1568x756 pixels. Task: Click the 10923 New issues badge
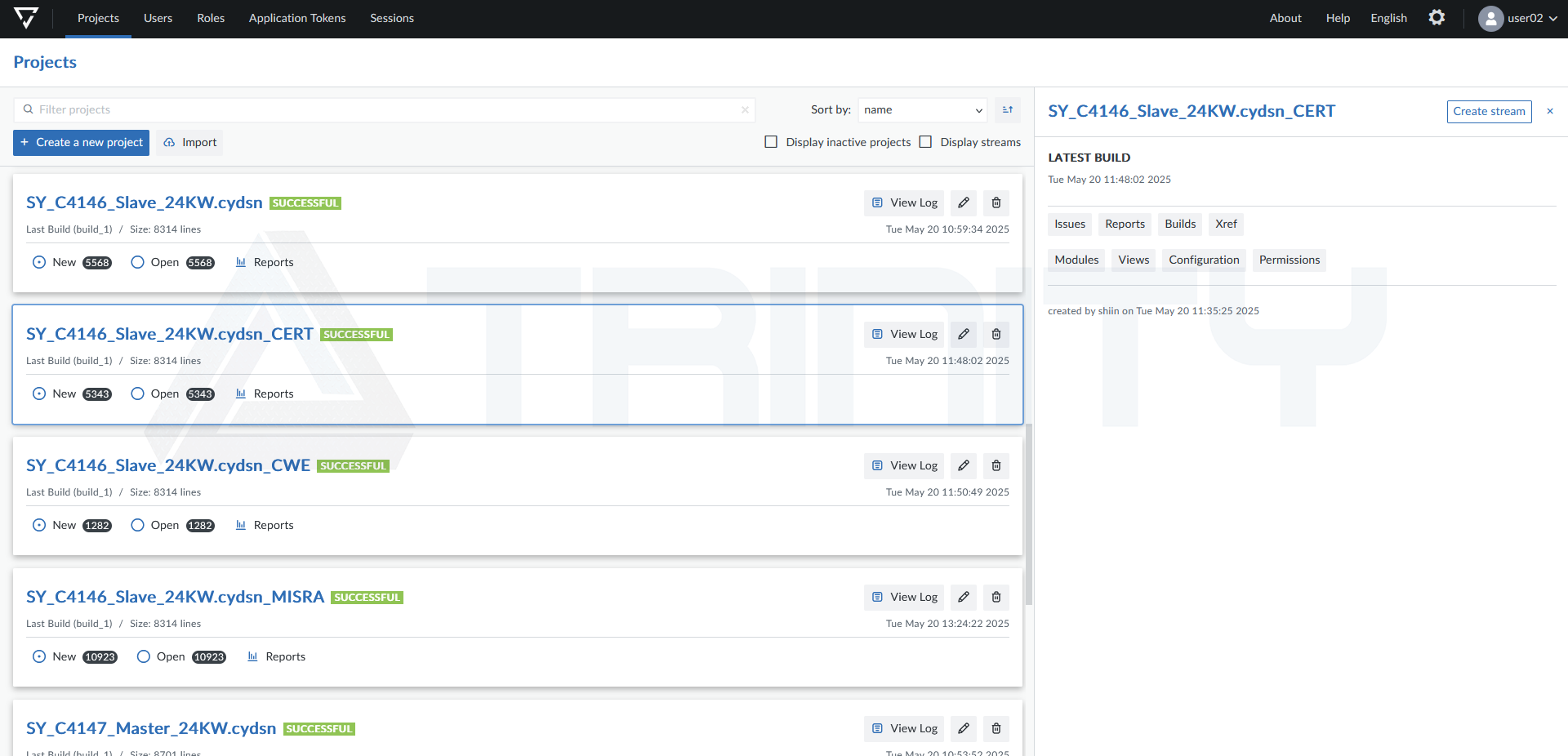pos(100,657)
